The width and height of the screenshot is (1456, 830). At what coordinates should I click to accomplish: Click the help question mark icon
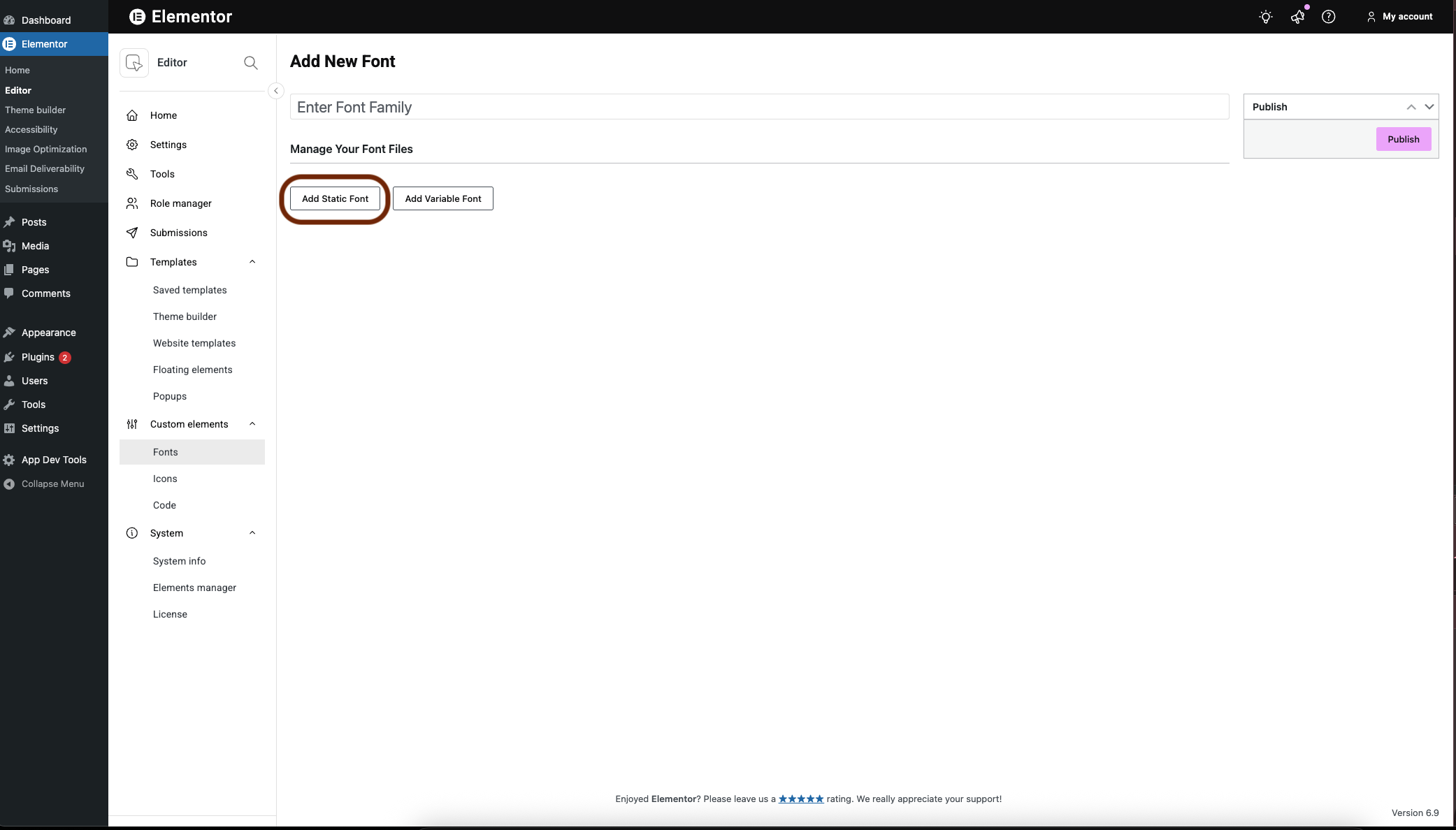click(x=1328, y=17)
